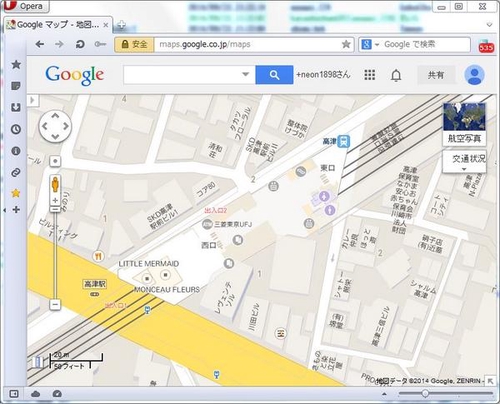Pan the map down with arrow control
Screen dimensions: 500x404
(x=55, y=137)
